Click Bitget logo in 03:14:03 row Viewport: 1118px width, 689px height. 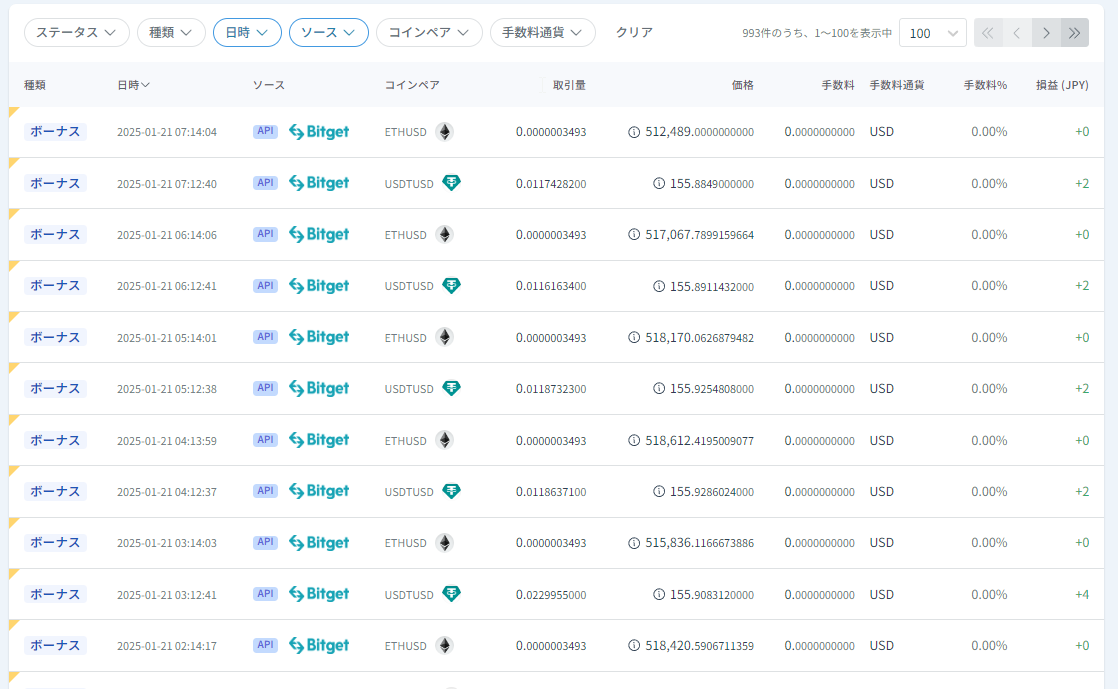pos(319,543)
